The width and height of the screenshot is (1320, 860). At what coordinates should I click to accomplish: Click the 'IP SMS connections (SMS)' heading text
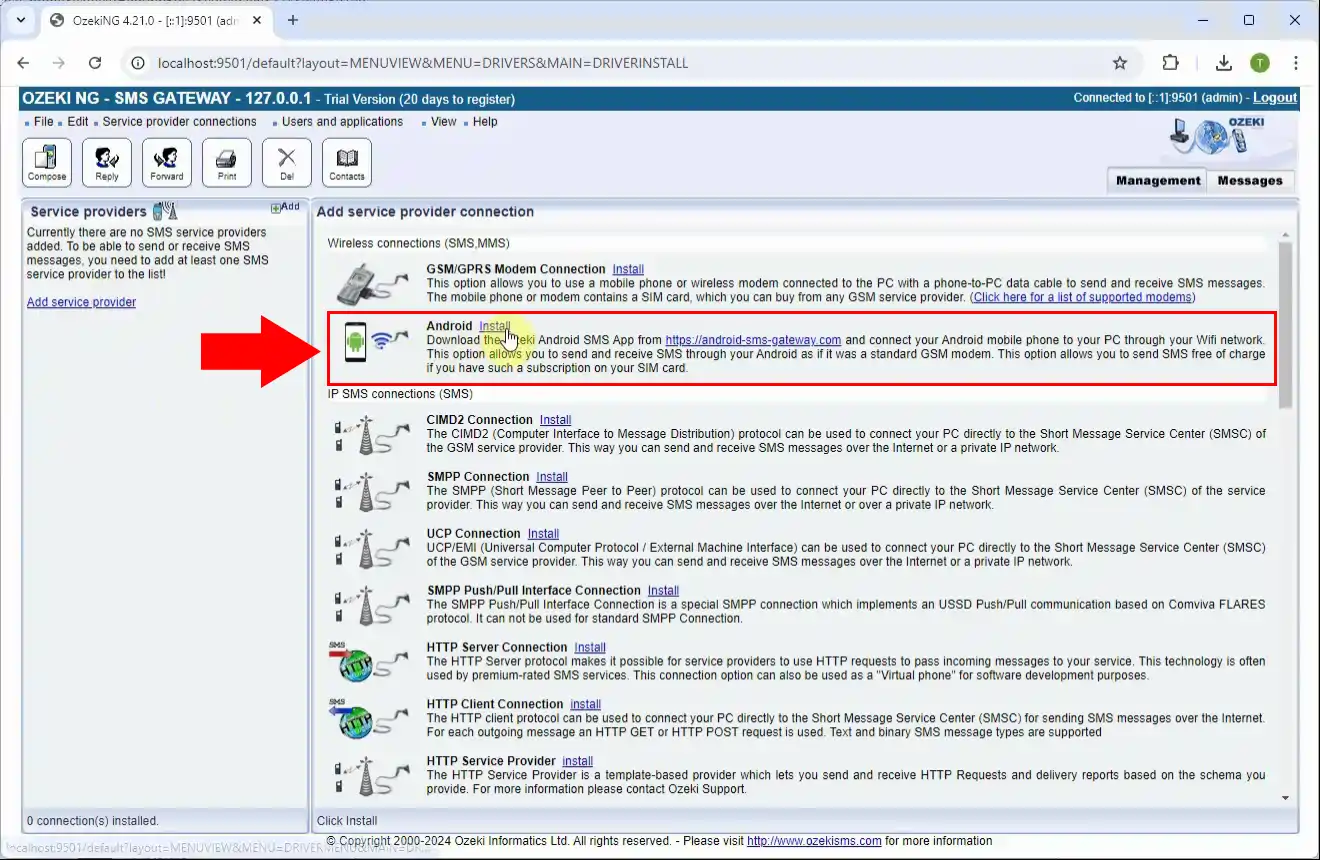point(400,394)
